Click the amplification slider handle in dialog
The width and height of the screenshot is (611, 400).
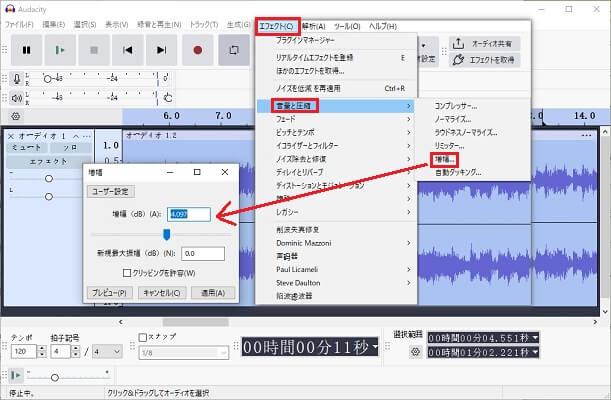pyautogui.click(x=166, y=234)
